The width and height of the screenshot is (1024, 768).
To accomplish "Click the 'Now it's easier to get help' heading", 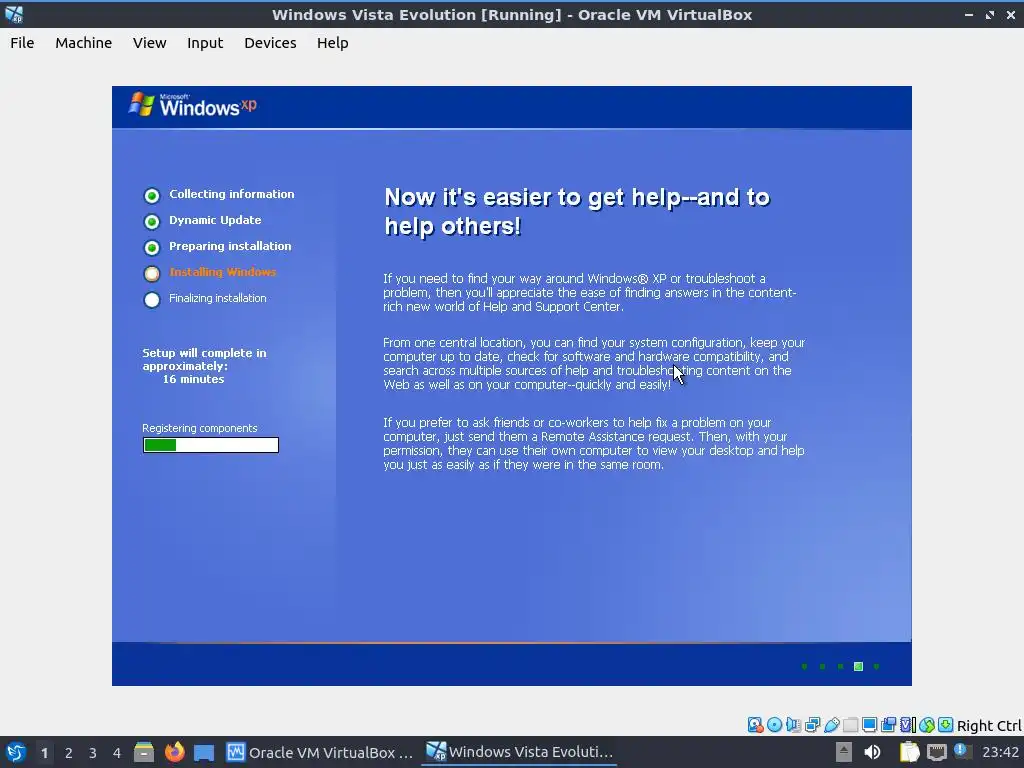I will point(577,212).
